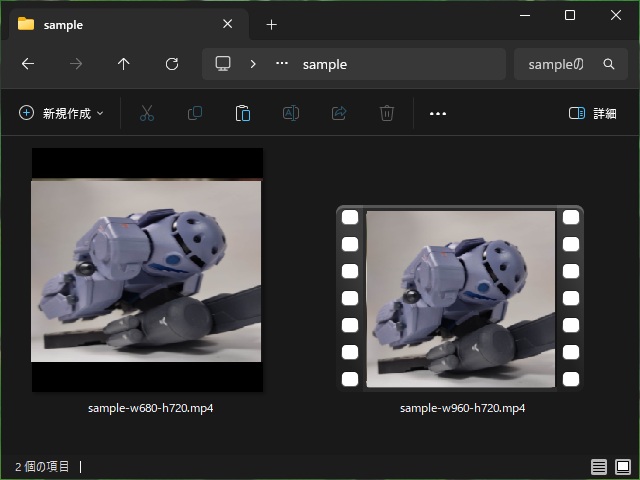Image resolution: width=640 pixels, height=480 pixels.
Task: Click the Paste clipboard icon
Action: (243, 113)
